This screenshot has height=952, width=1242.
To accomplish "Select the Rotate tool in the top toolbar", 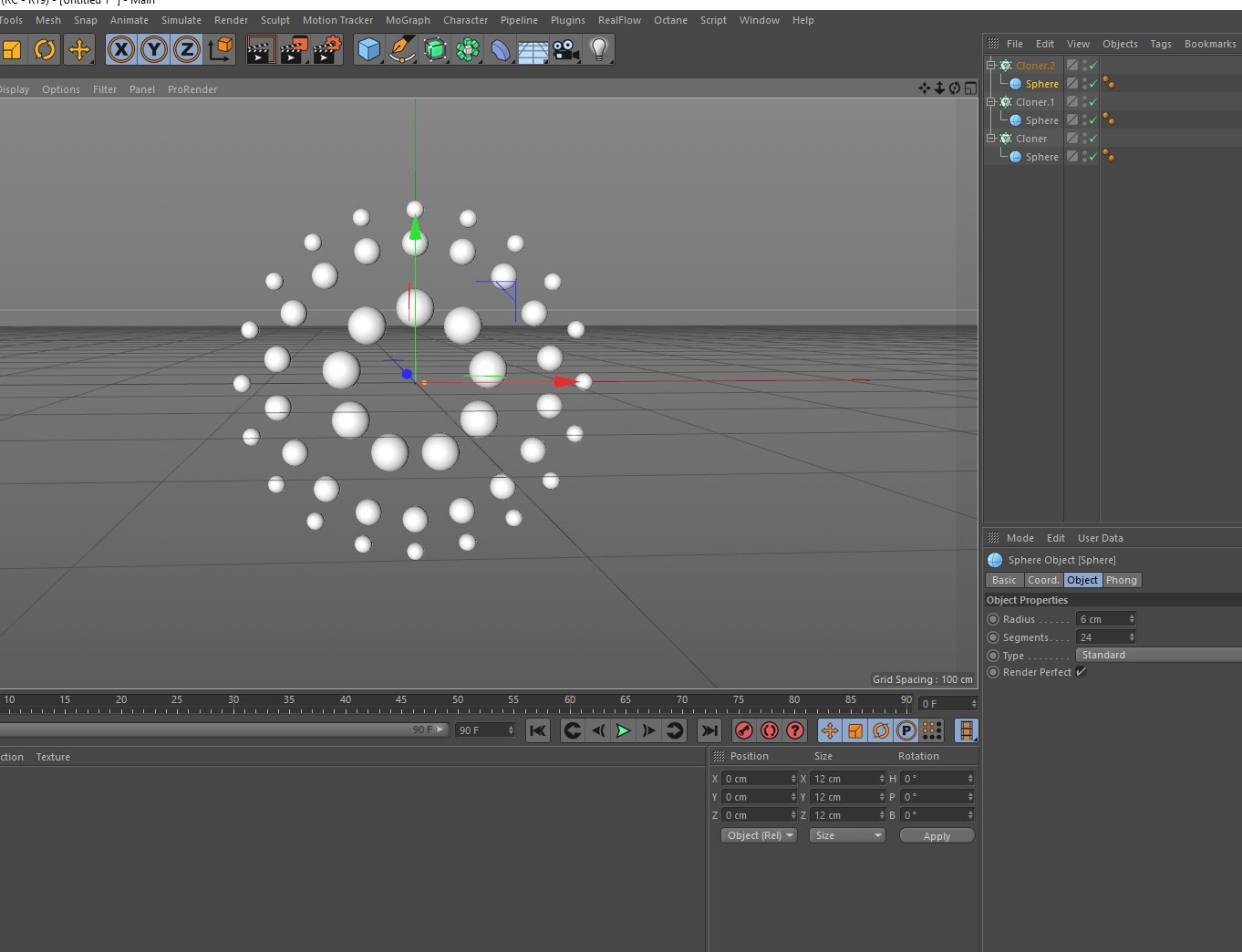I will click(45, 49).
